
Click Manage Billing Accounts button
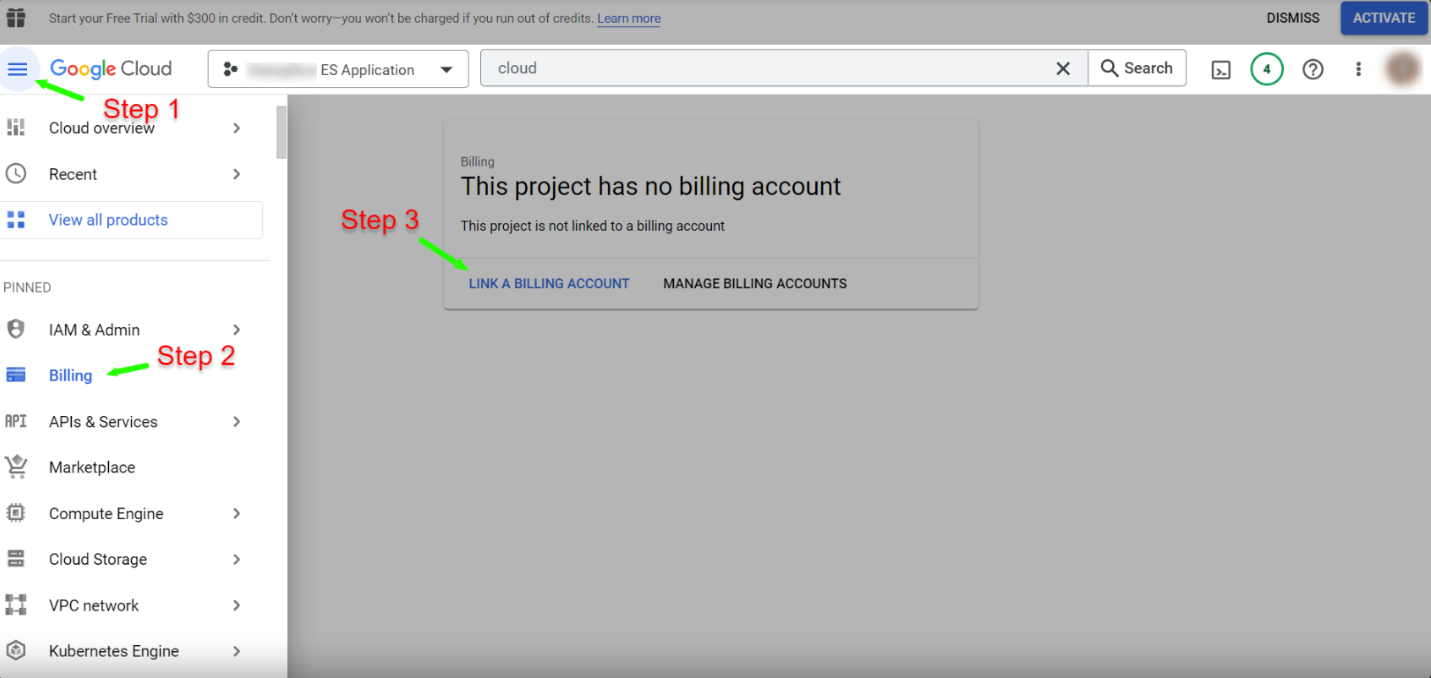(754, 284)
